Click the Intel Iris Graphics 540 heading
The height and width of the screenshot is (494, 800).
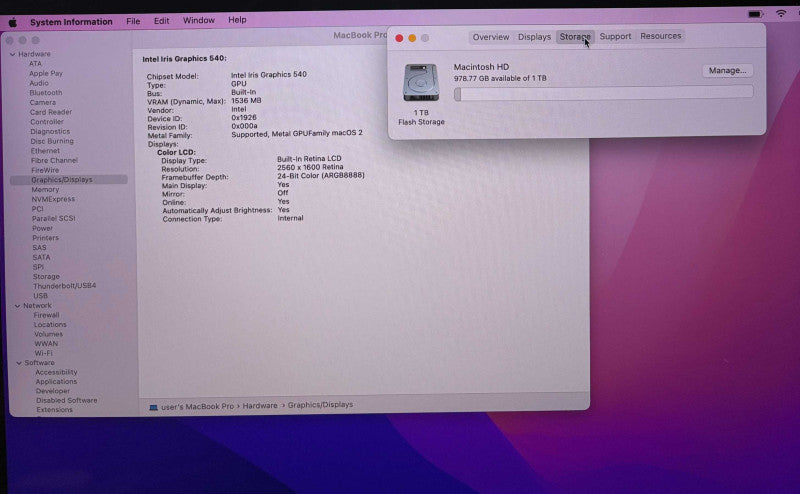pyautogui.click(x=184, y=59)
